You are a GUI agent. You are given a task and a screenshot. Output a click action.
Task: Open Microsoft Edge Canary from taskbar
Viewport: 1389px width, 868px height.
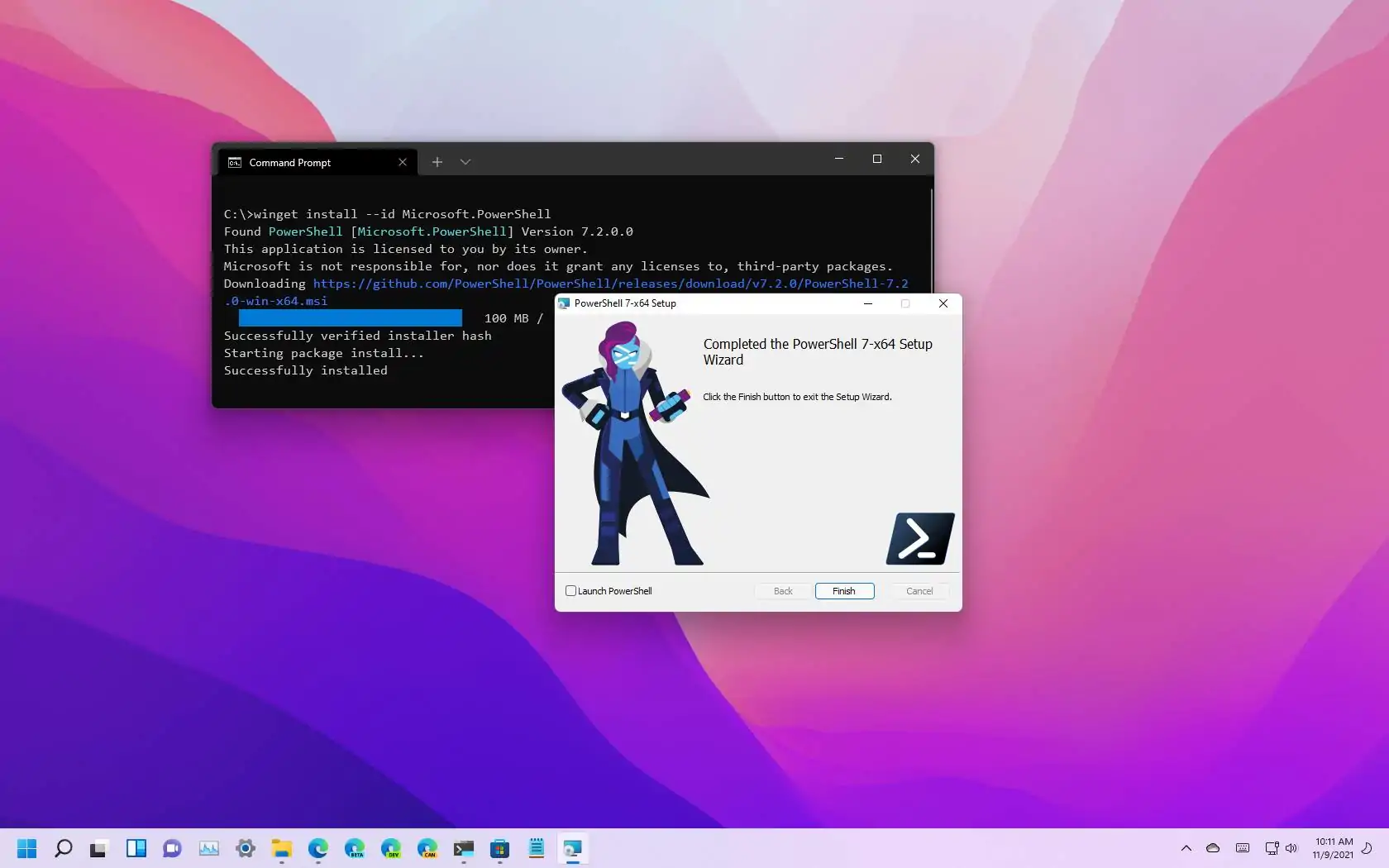pos(427,849)
